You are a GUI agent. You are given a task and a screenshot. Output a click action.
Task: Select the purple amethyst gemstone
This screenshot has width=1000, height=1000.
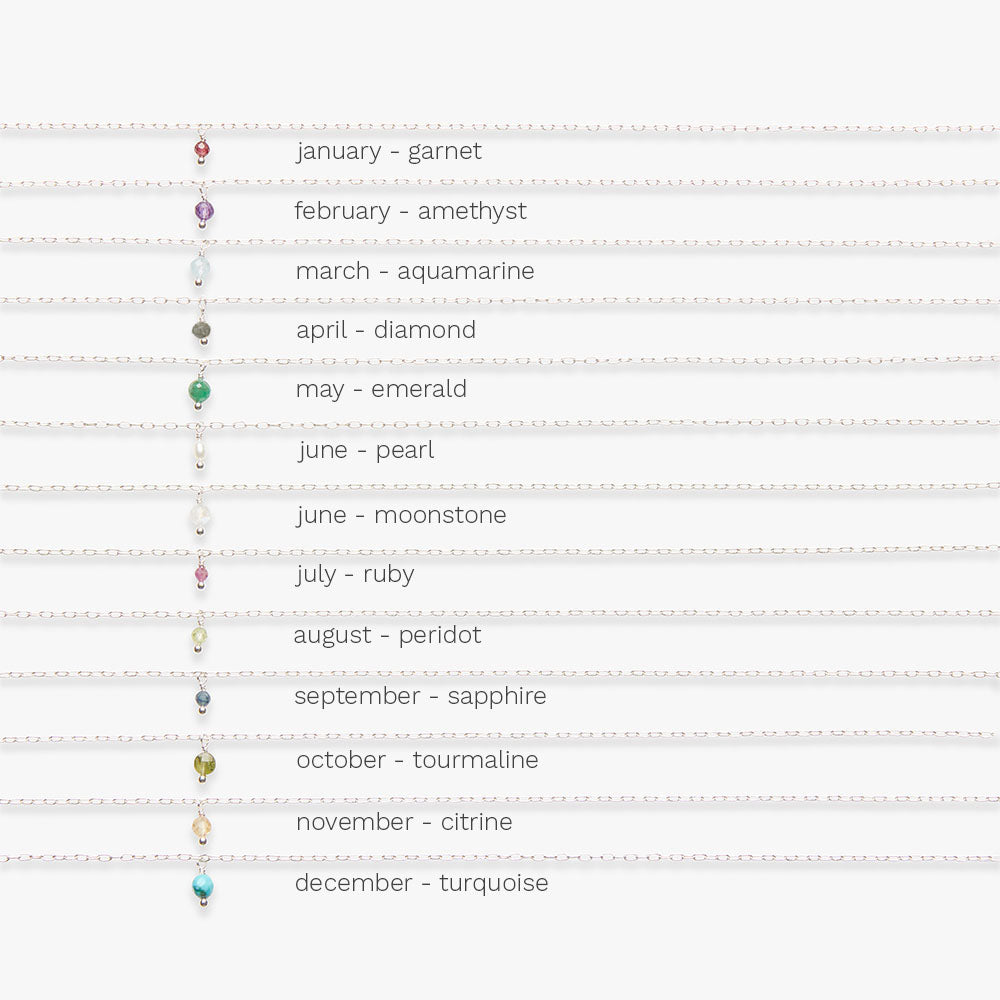204,209
